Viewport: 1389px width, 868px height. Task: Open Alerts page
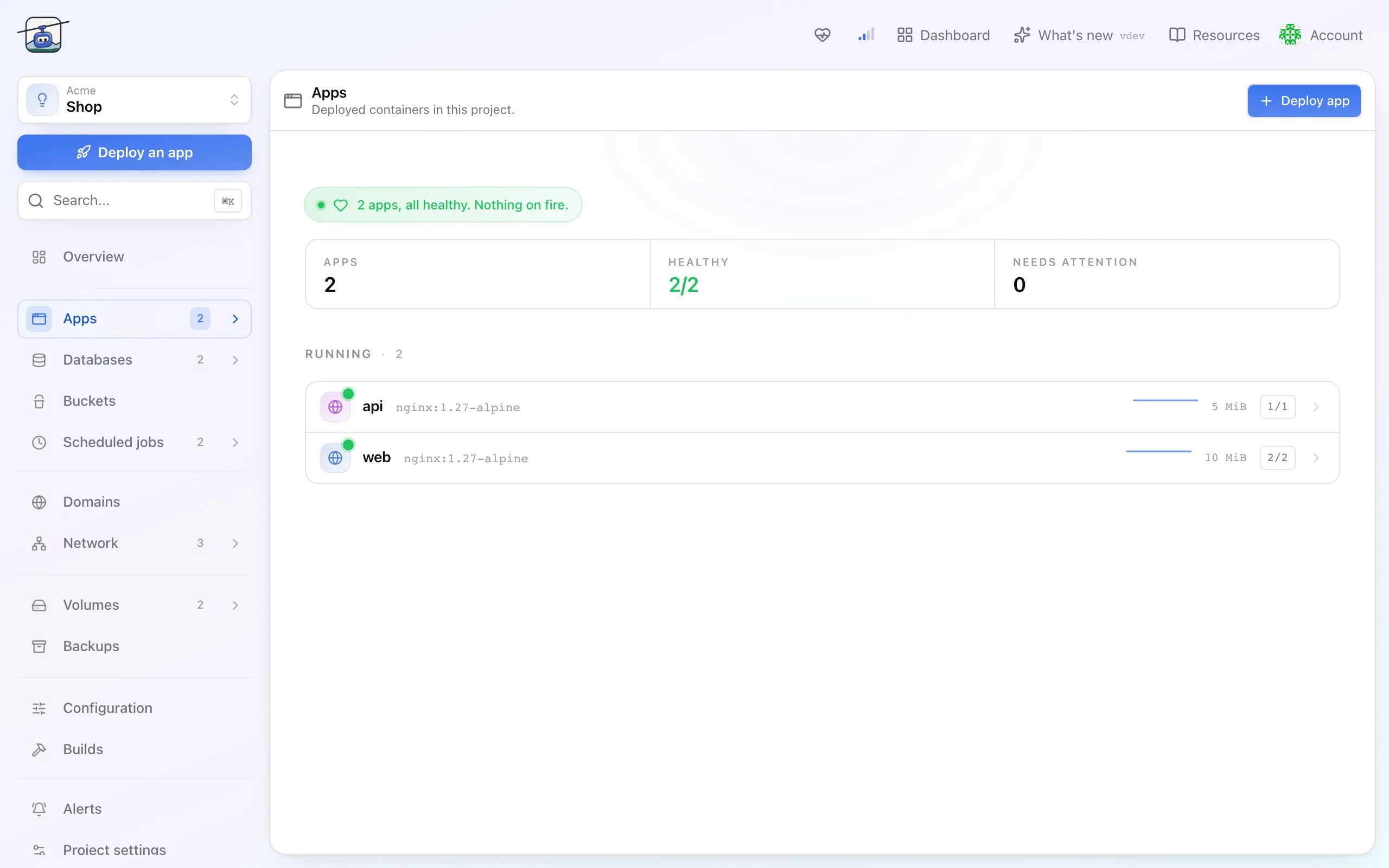click(135, 809)
